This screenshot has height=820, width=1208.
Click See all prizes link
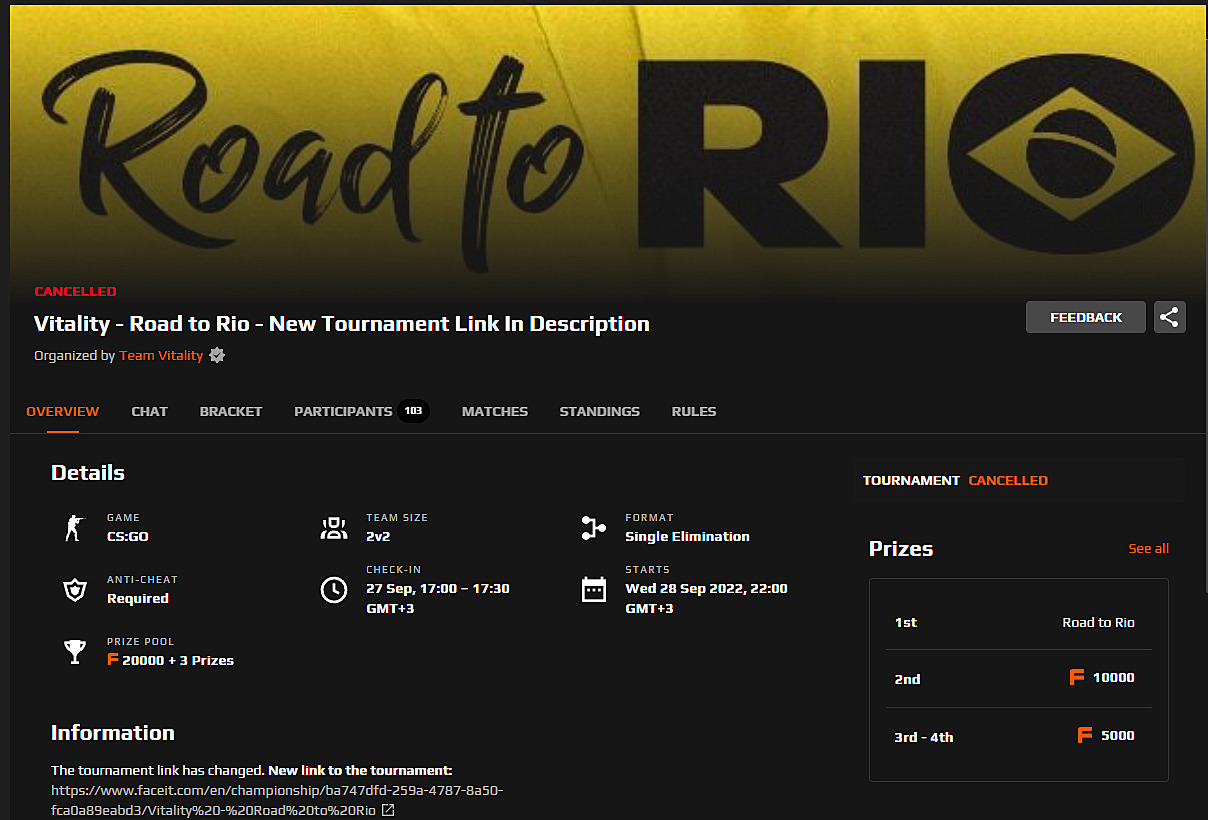(1148, 548)
